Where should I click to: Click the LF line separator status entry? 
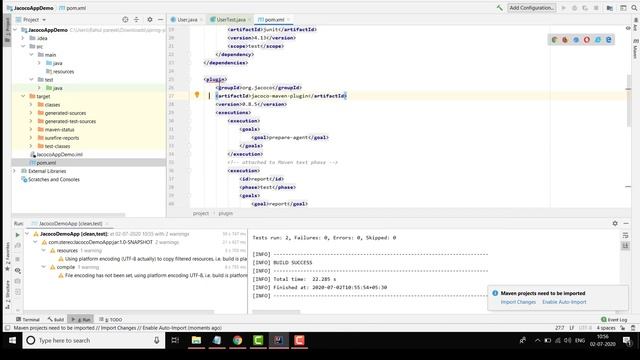(x=571, y=328)
